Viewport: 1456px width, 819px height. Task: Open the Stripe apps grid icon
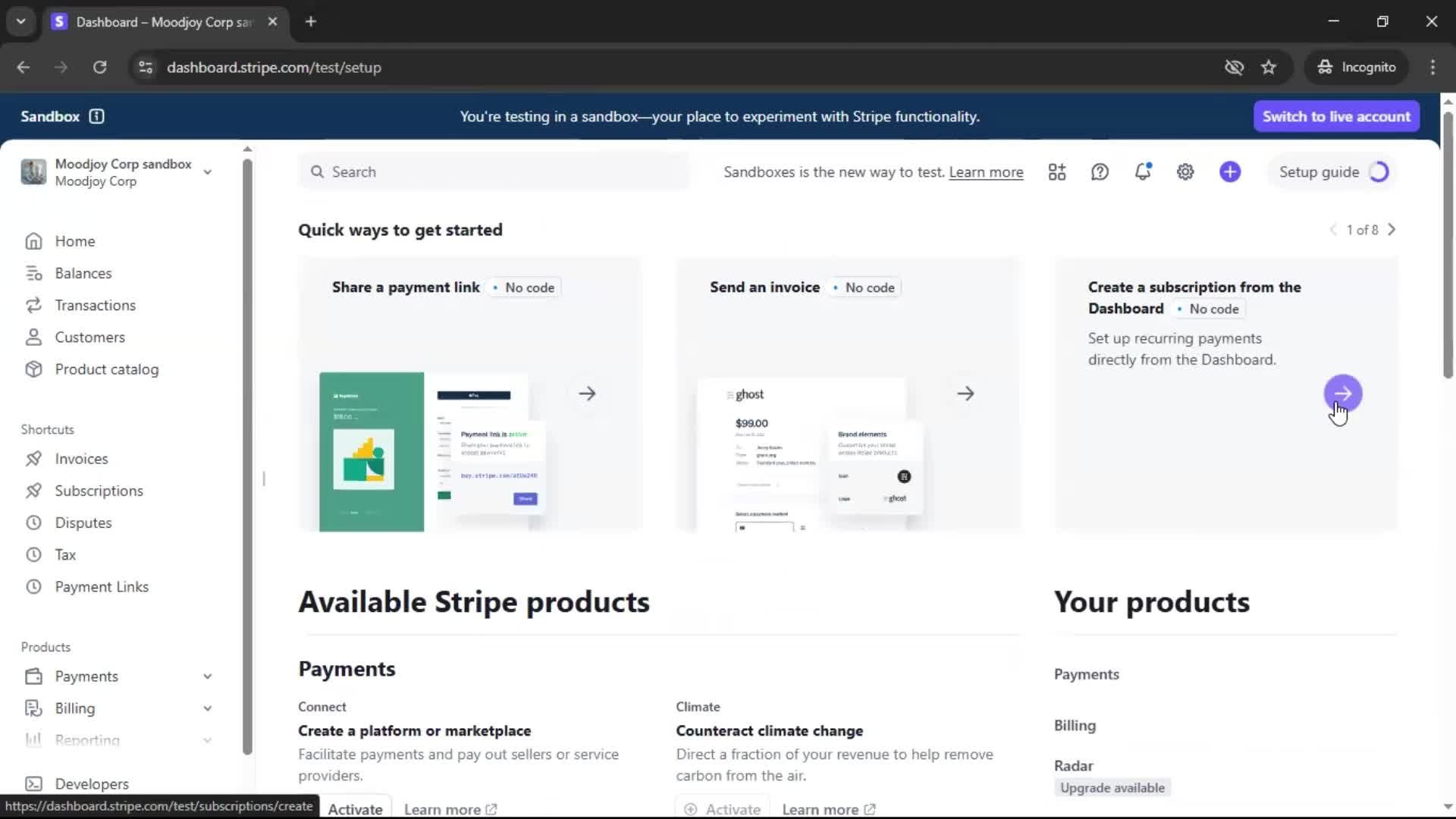tap(1057, 172)
